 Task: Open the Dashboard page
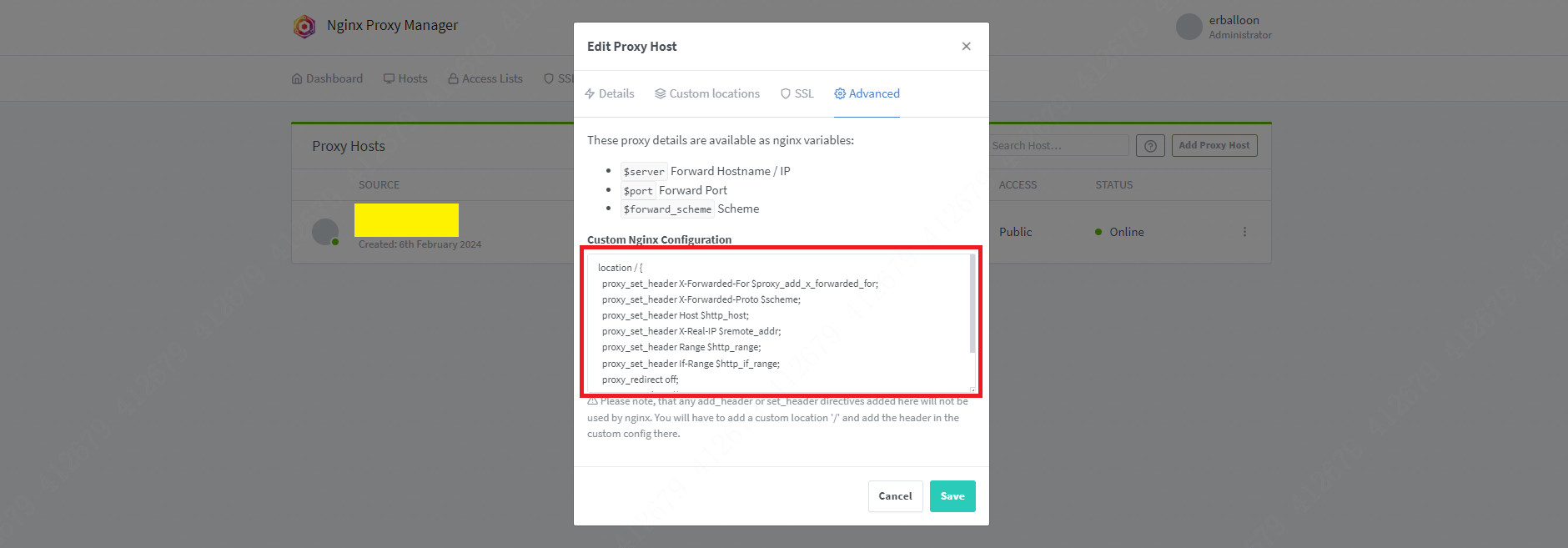tap(327, 78)
